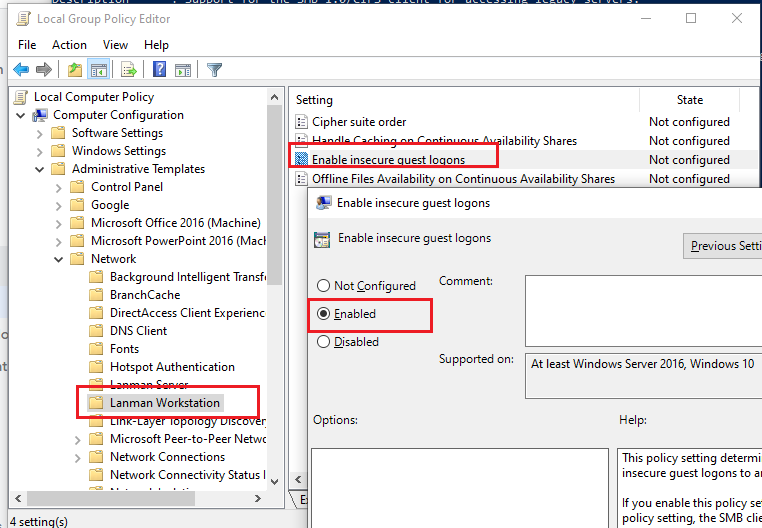Click the Export List toolbar icon
Screen dimensions: 762x528
coord(128,70)
